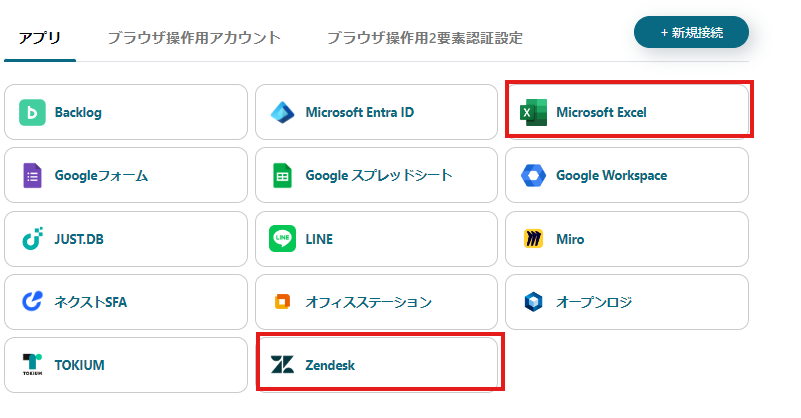Click the Miro yellow icon

click(x=533, y=239)
